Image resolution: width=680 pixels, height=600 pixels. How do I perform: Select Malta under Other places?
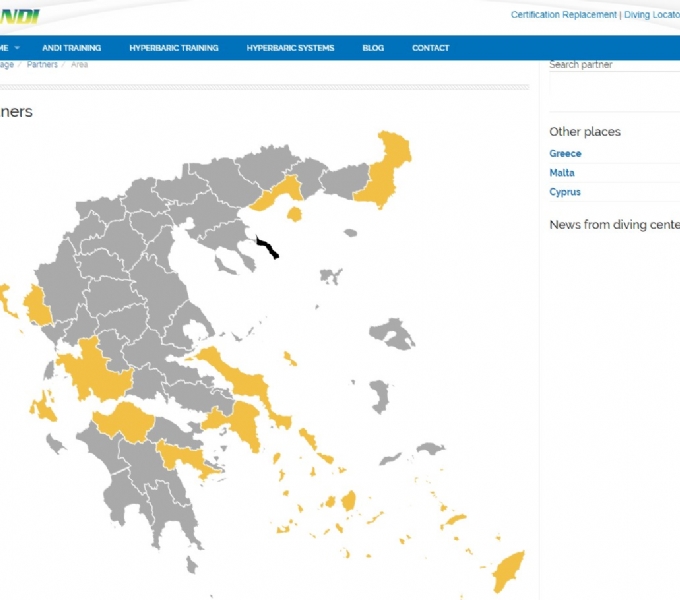coord(562,173)
